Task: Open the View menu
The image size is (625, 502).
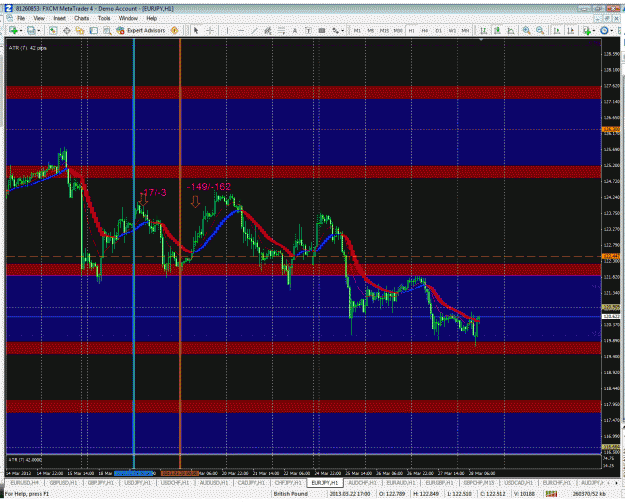Action: pos(39,18)
